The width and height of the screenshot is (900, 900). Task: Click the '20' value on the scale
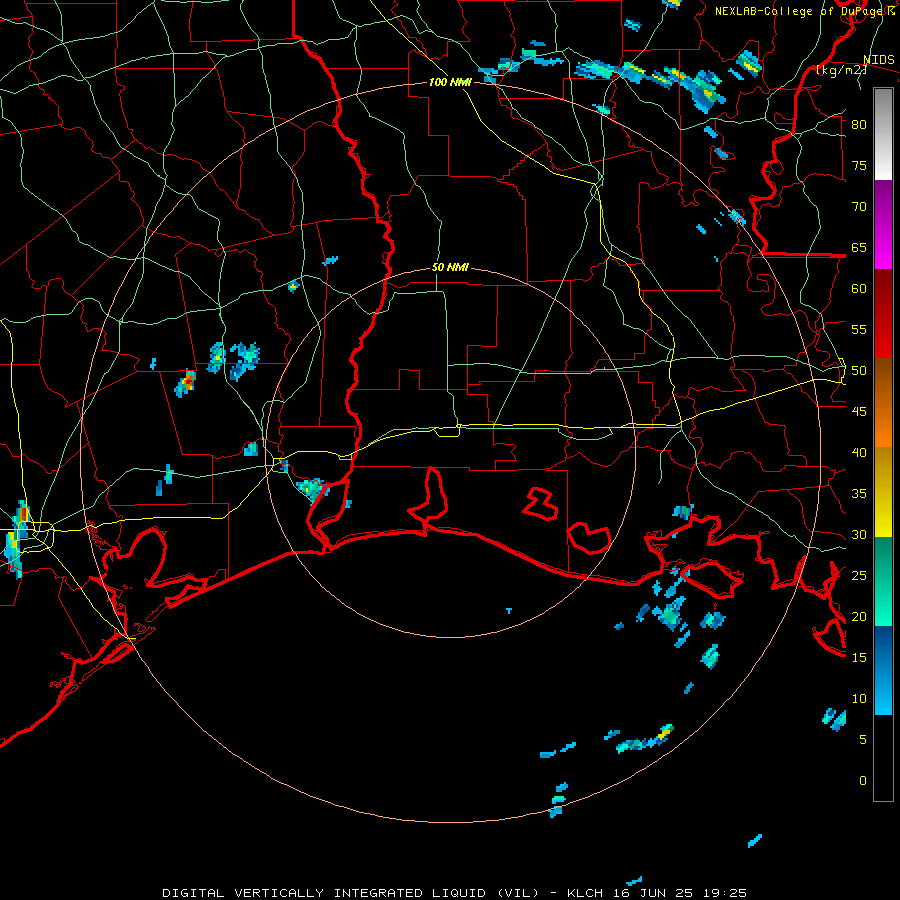[859, 616]
